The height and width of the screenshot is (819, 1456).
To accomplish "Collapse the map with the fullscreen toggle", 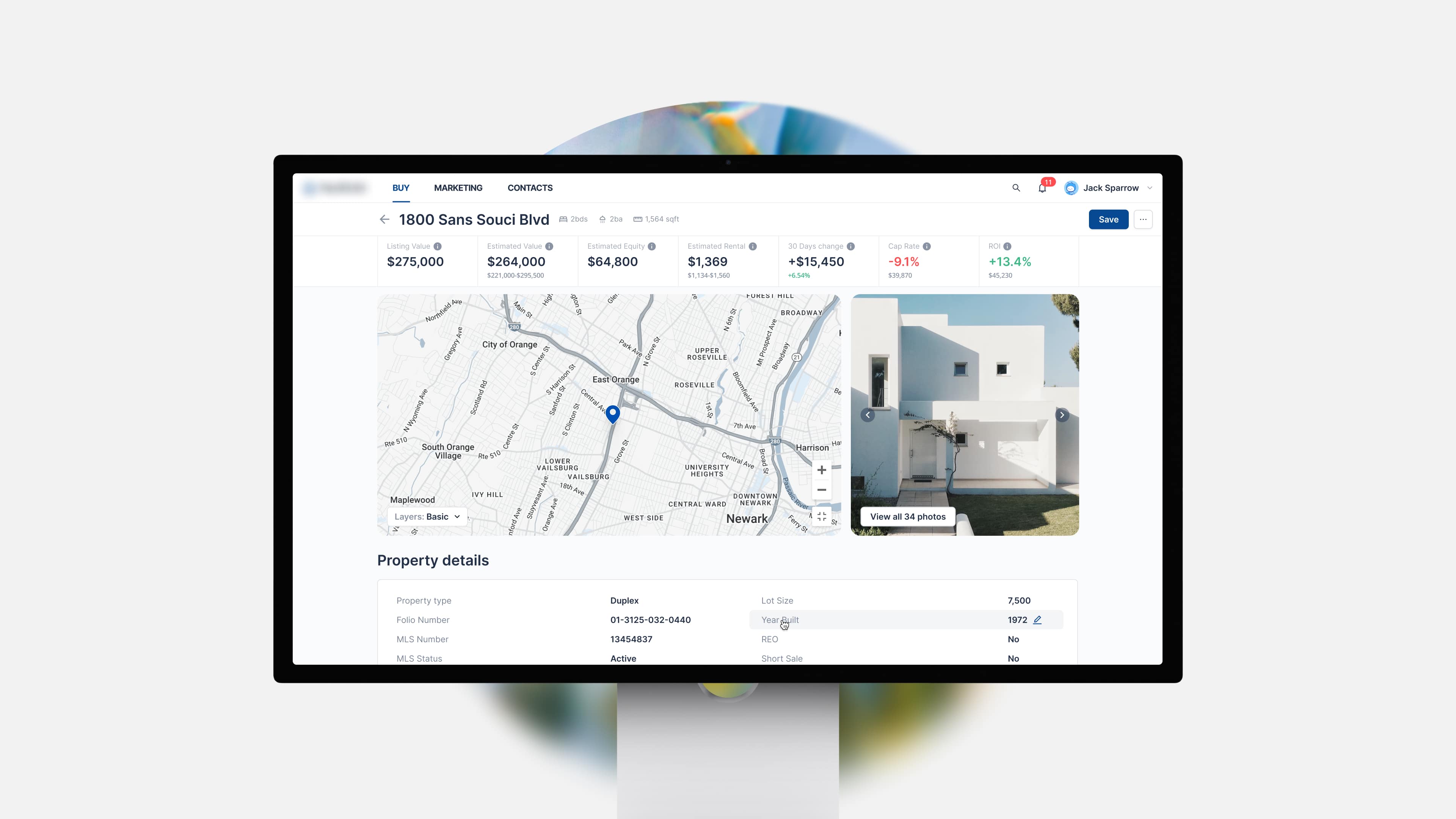I will (821, 516).
